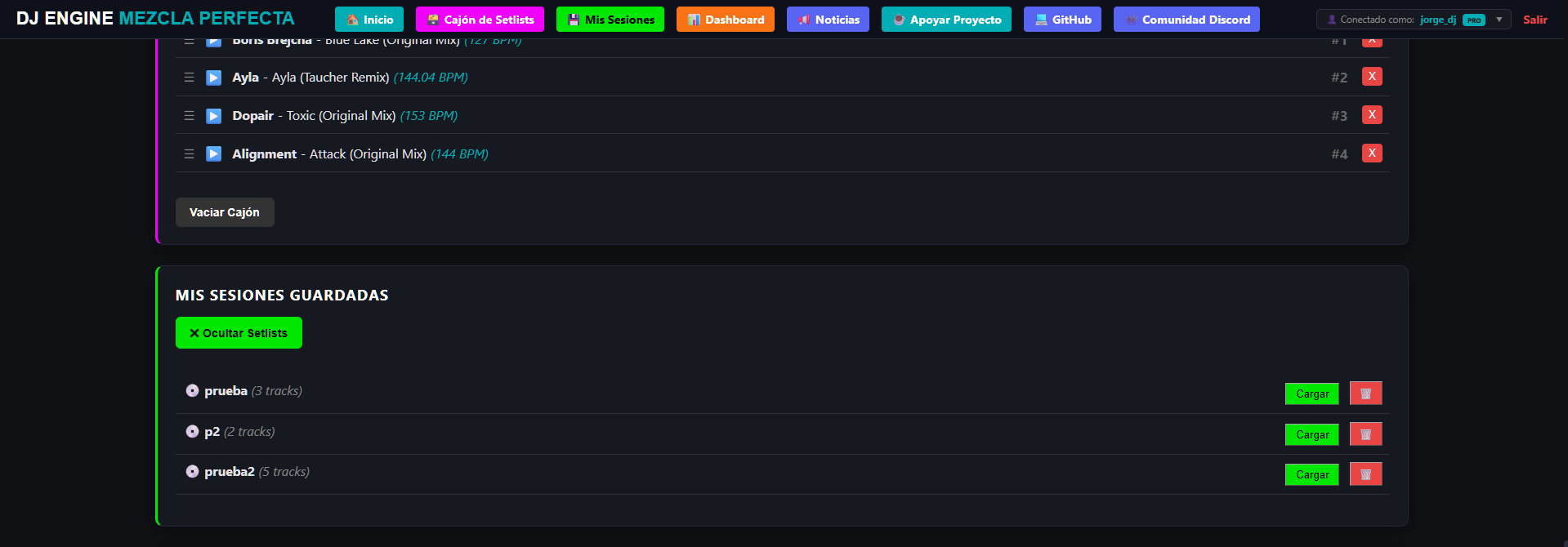Click the DJ ENGINE MEZCLA PERFECTA logo
The height and width of the screenshot is (547, 1568).
[x=155, y=18]
